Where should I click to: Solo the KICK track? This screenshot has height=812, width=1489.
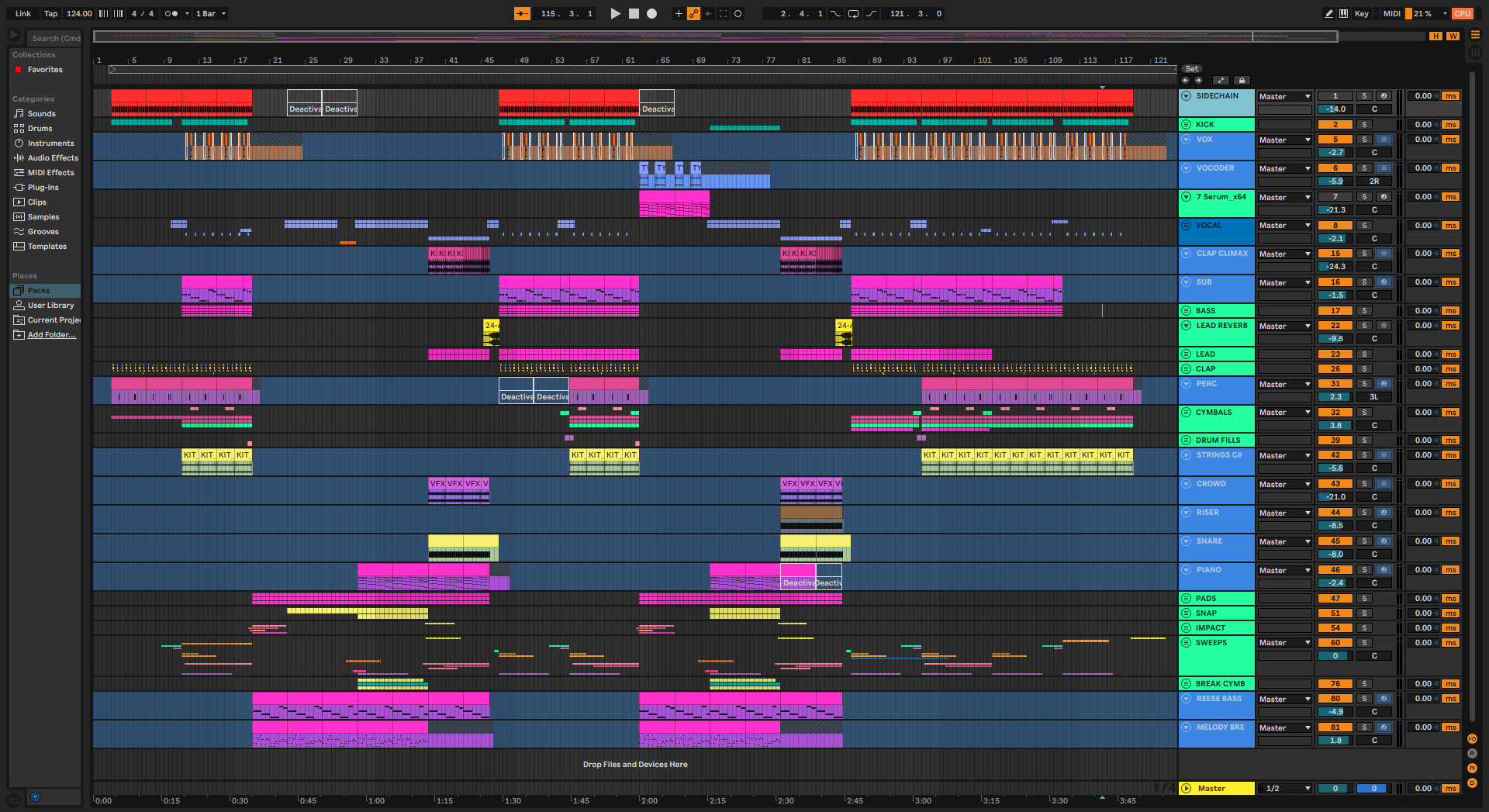1364,125
